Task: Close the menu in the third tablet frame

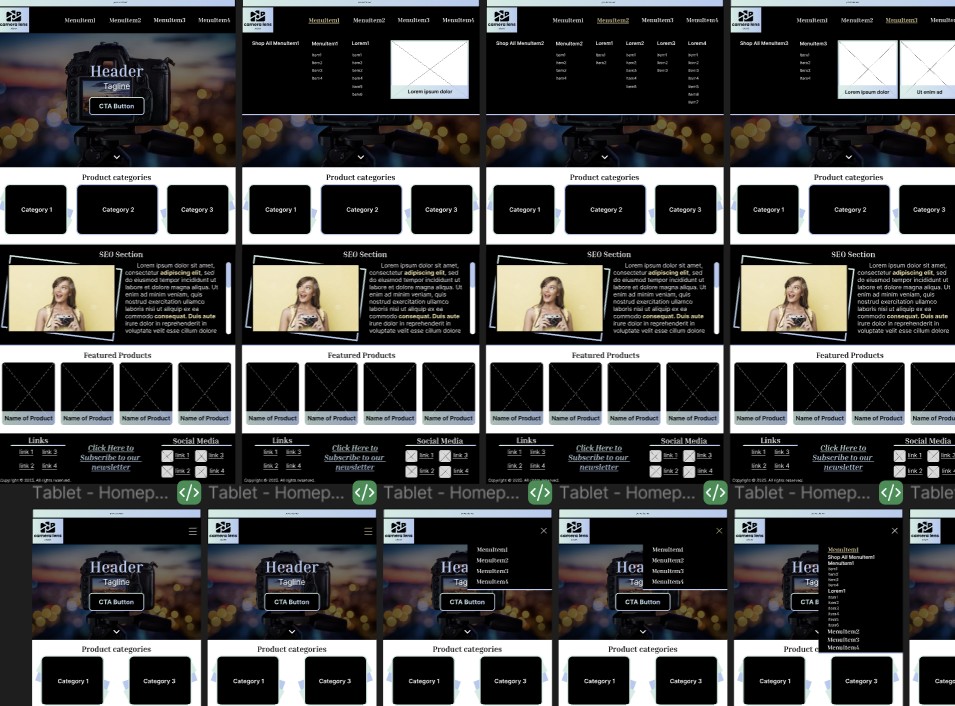Action: (x=544, y=531)
